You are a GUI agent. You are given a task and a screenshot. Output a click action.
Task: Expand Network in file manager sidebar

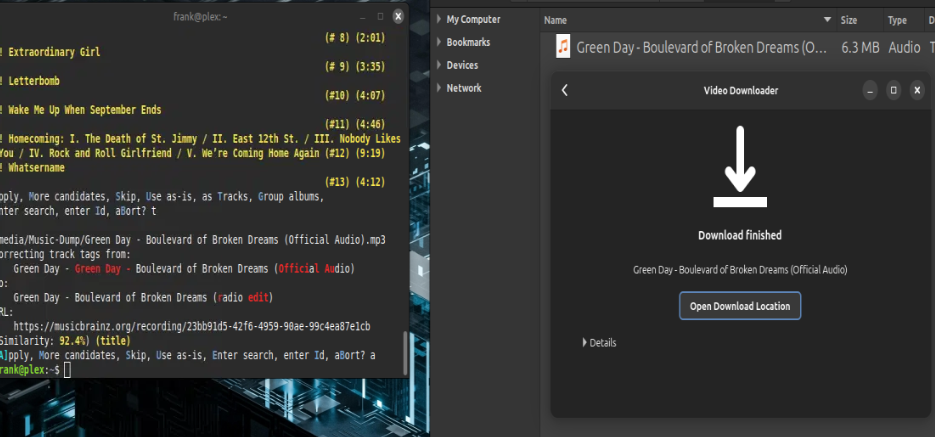click(439, 88)
